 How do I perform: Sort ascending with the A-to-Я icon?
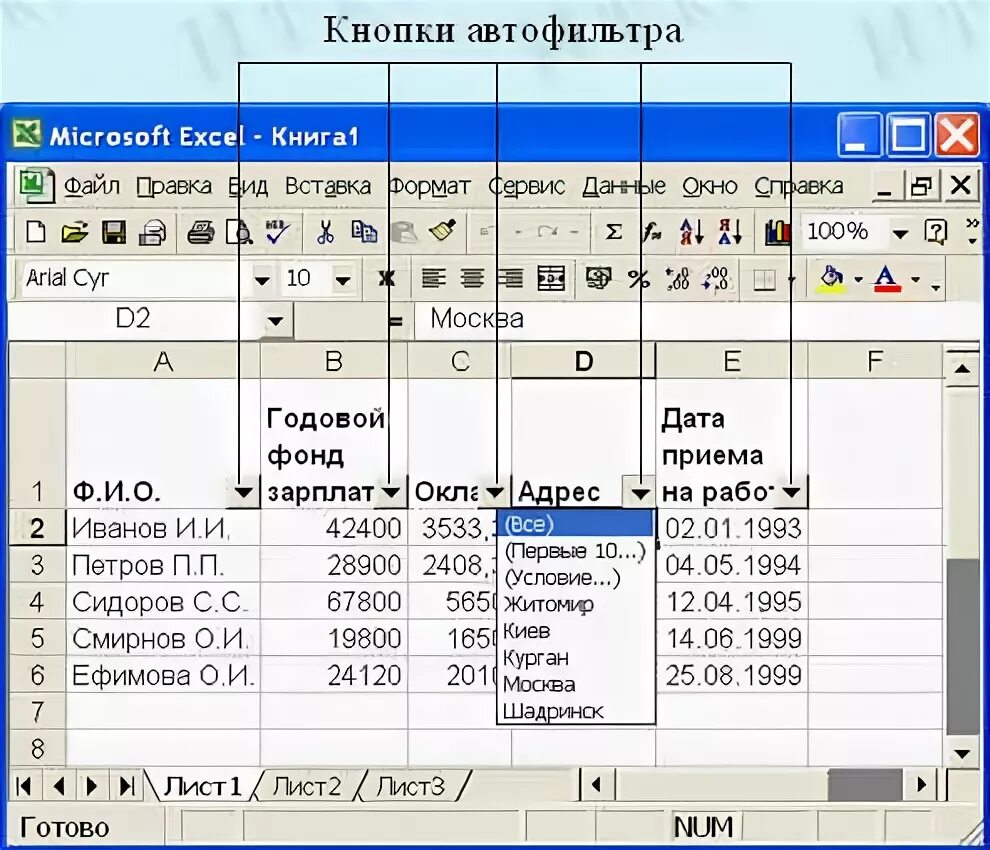click(691, 232)
